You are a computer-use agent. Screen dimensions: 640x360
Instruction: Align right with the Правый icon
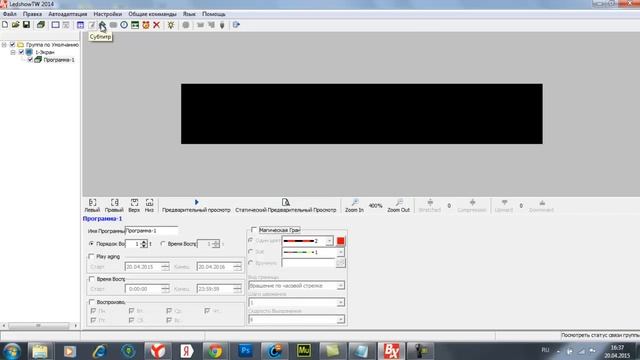tap(114, 205)
